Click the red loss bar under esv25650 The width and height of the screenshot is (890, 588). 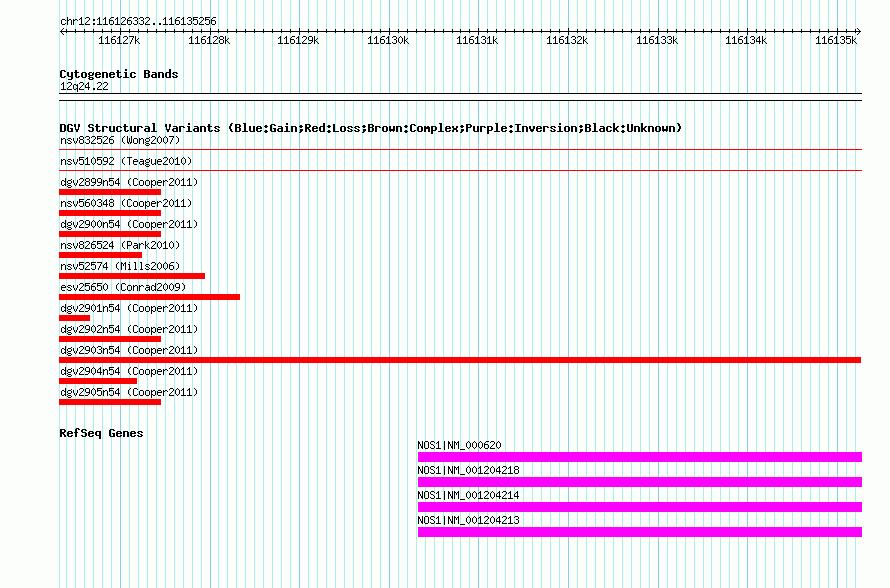[x=149, y=297]
